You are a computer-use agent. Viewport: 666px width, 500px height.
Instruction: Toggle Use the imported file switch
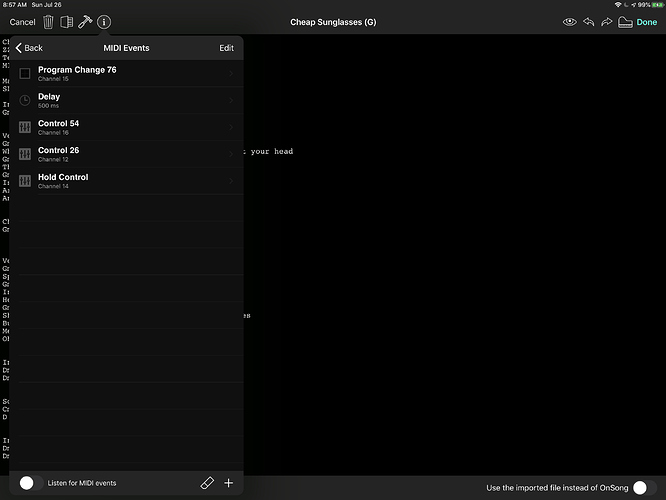pos(644,488)
